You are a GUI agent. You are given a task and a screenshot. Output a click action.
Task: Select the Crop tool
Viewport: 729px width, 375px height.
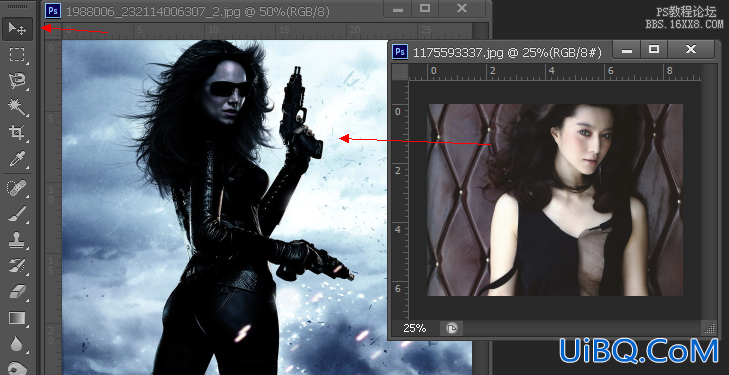(x=17, y=133)
